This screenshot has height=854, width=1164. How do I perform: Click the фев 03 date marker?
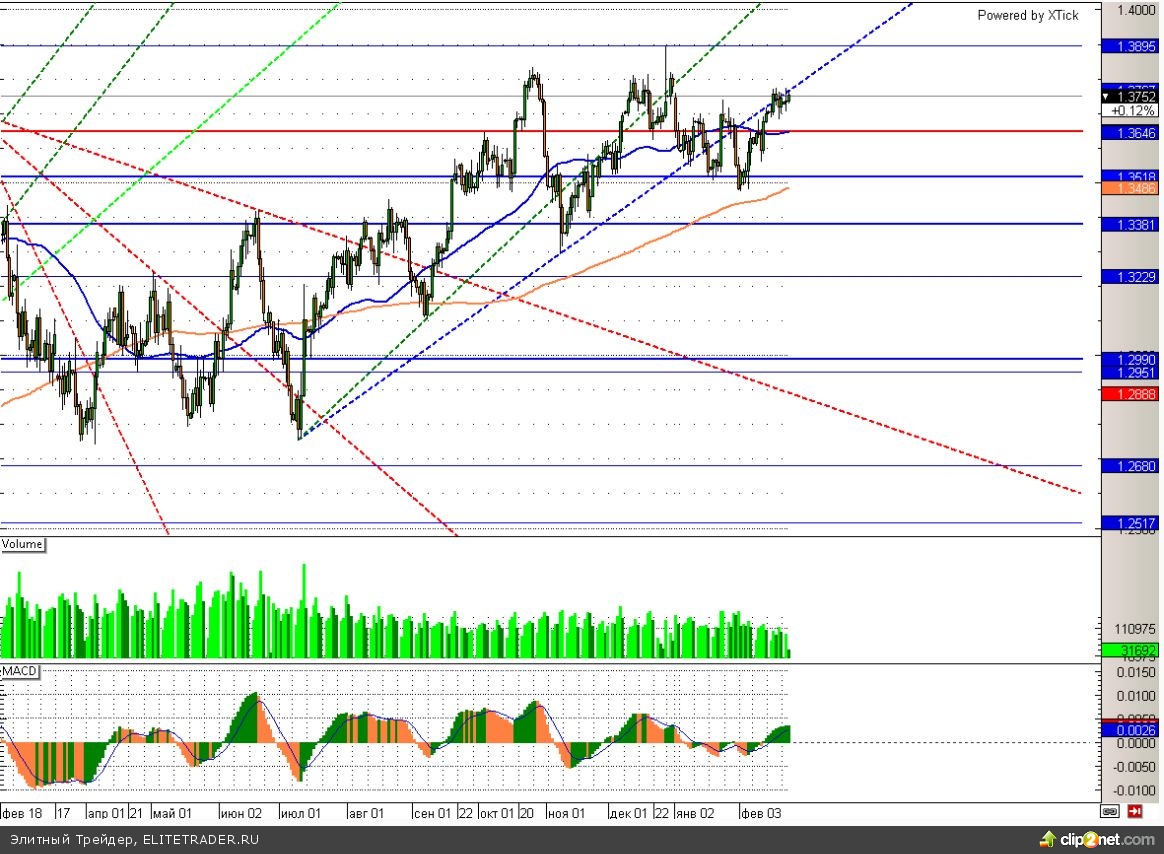pyautogui.click(x=762, y=813)
